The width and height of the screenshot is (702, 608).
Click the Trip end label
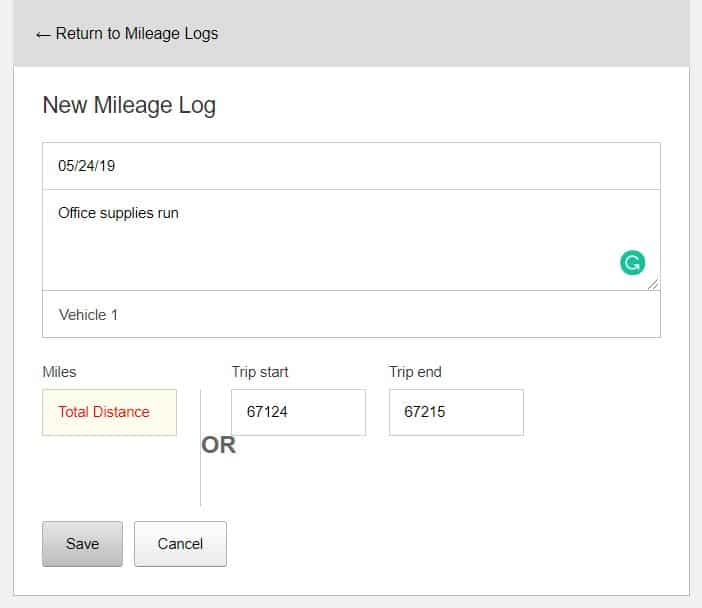[x=415, y=372]
